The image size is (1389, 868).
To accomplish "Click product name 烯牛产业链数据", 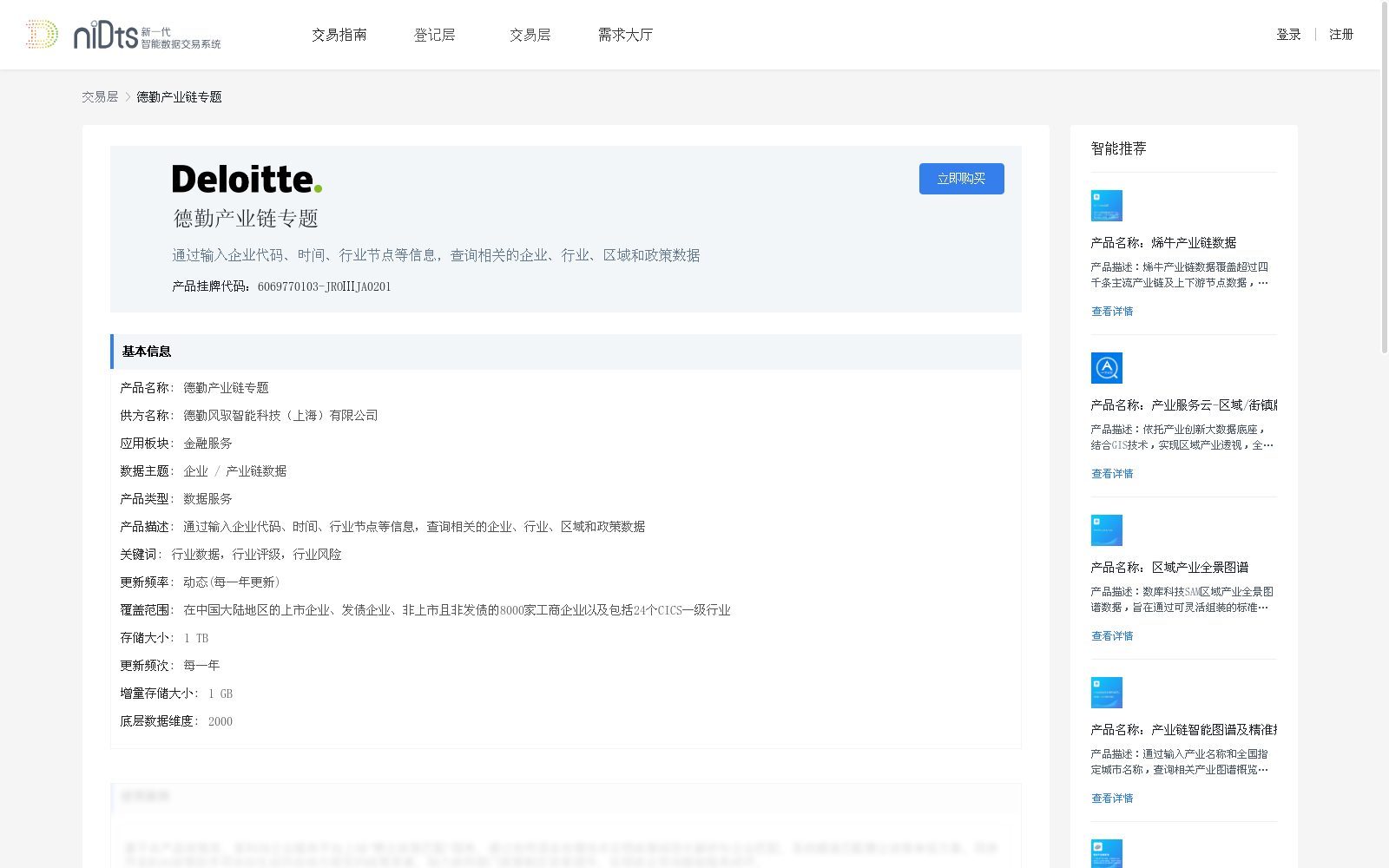I will pos(1194,243).
